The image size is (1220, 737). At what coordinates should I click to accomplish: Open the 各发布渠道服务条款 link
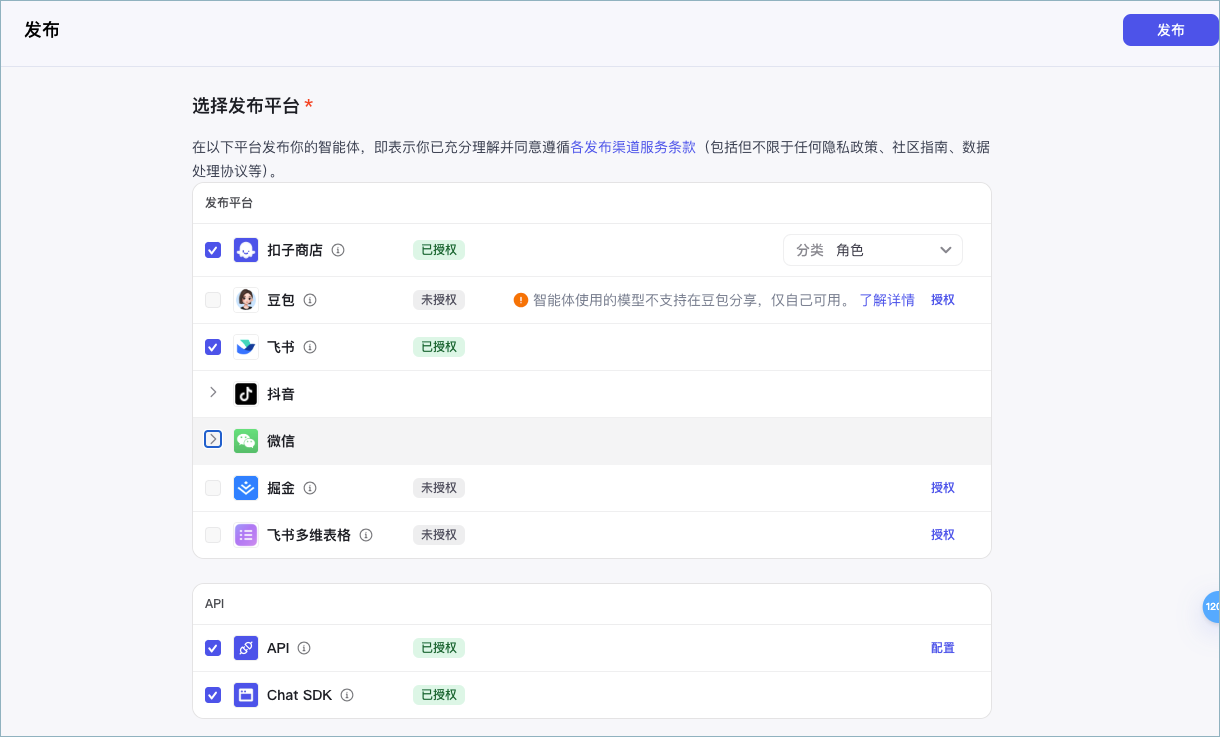coord(633,147)
